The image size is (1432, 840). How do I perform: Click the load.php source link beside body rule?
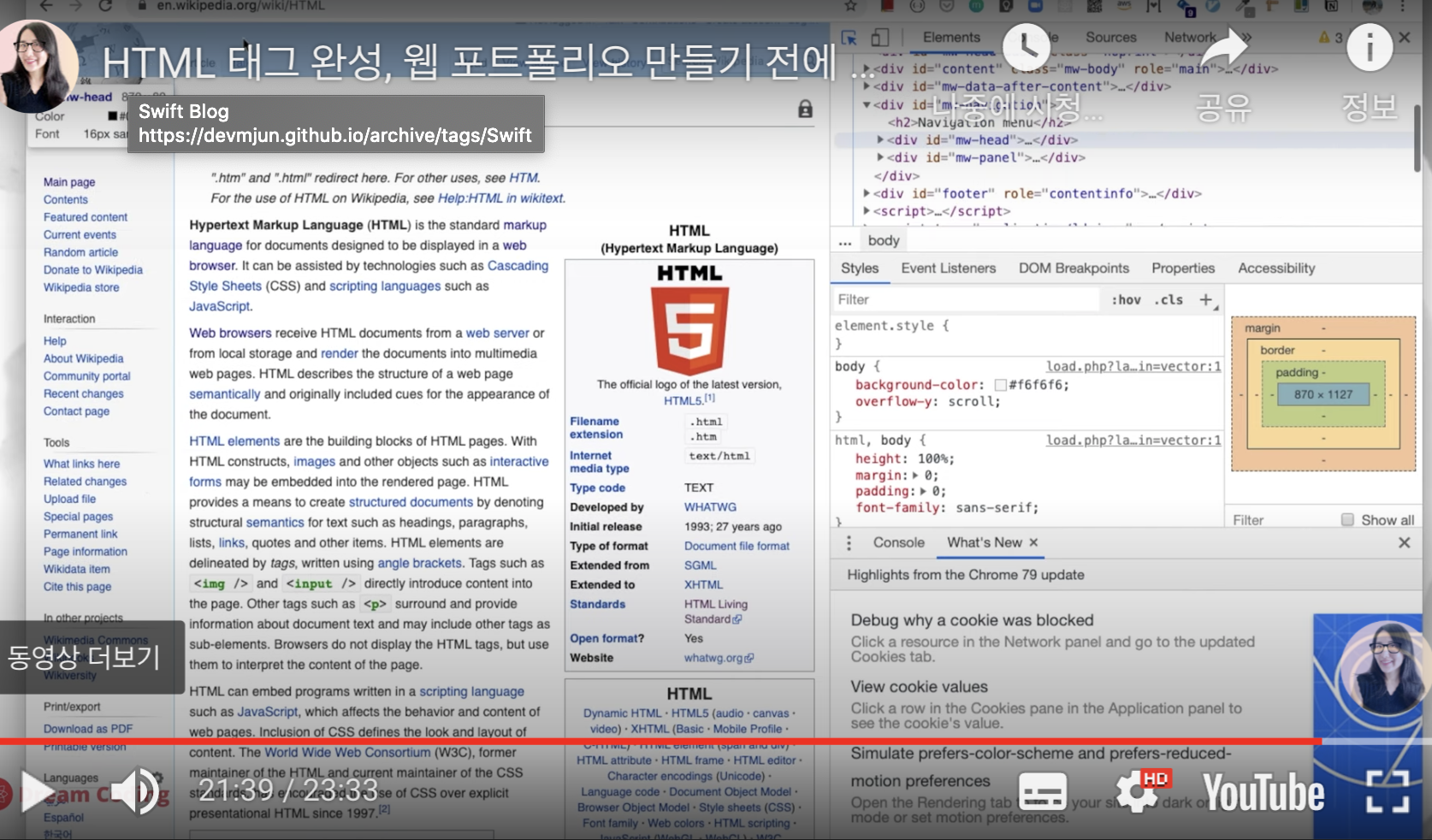point(1133,367)
